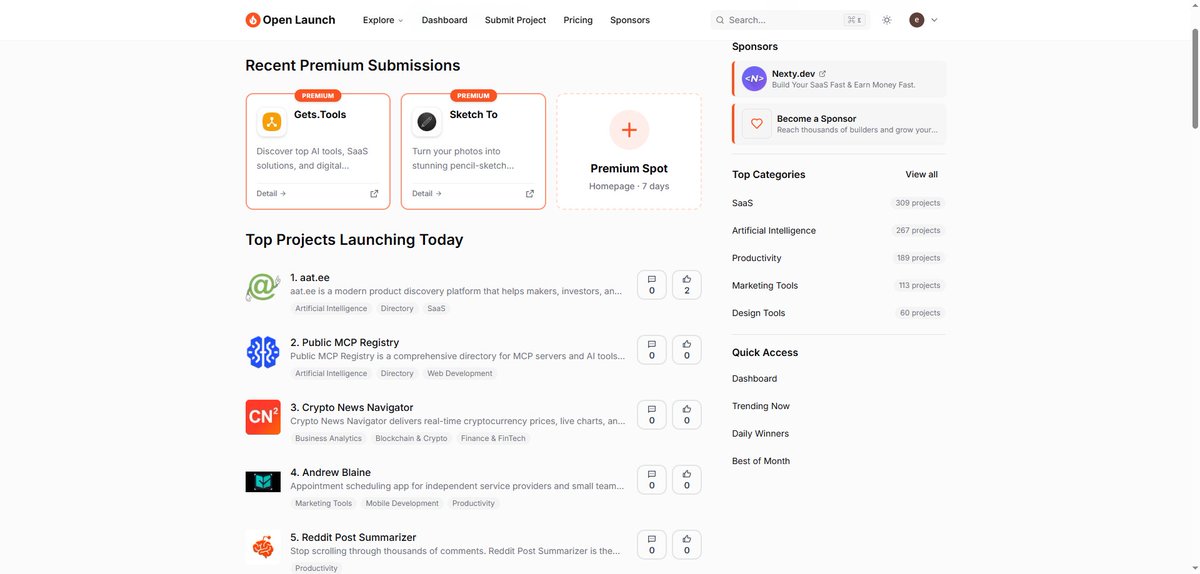Click the Premium Spot plus icon
1200x574 pixels.
click(x=629, y=130)
